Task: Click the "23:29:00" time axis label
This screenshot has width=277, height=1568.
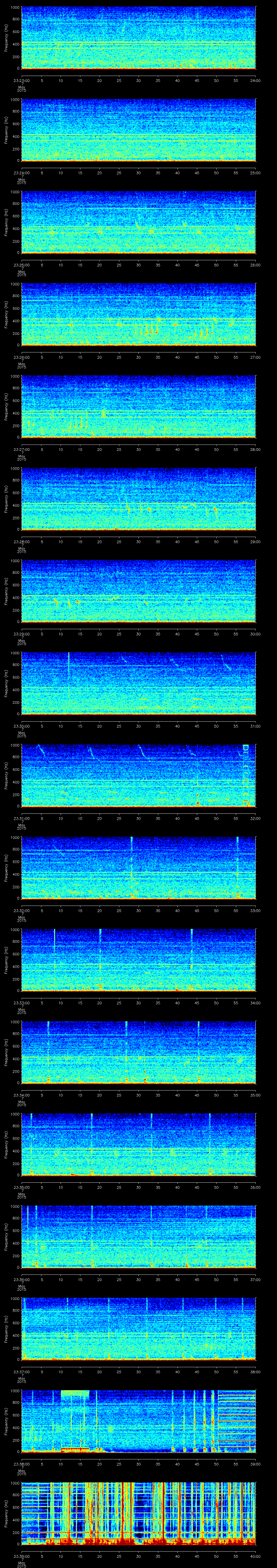Action: tap(21, 634)
